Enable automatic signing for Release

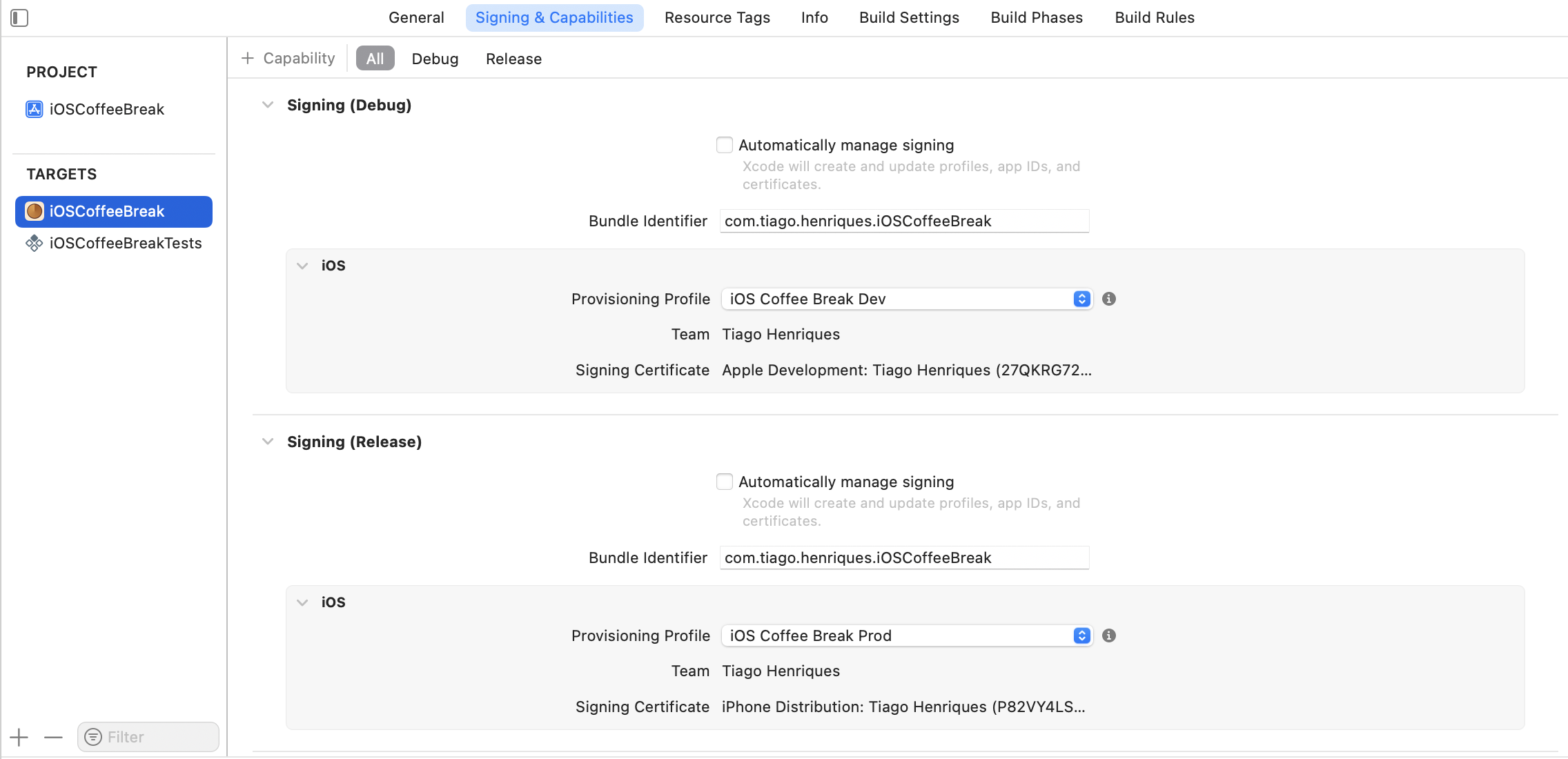725,482
